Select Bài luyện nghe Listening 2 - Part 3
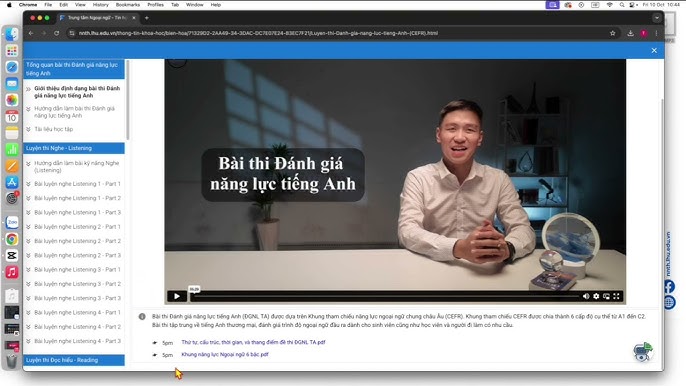Screen dimensions: 686x386 [x=77, y=255]
